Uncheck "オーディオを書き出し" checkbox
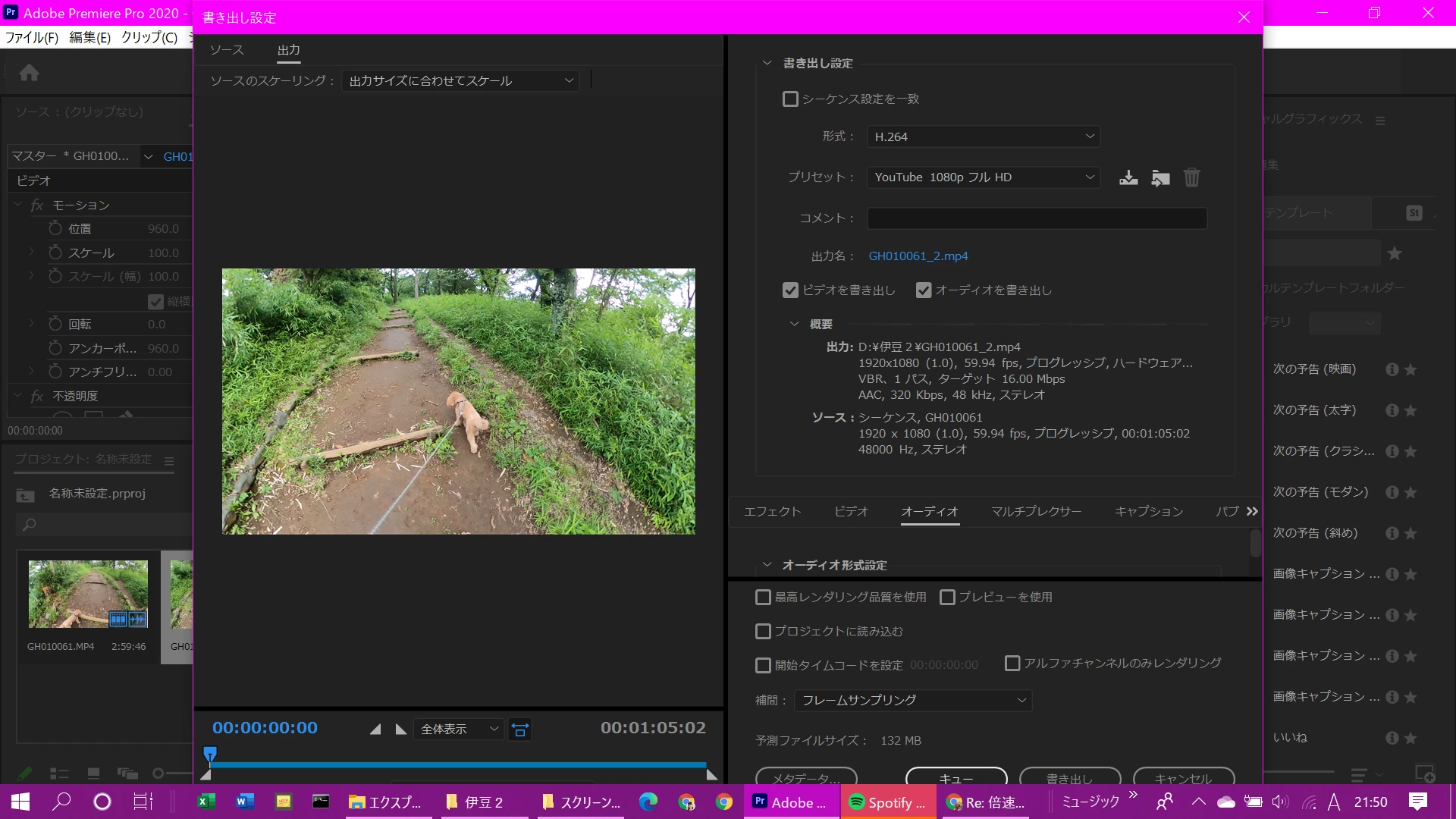This screenshot has height=819, width=1456. click(x=924, y=290)
